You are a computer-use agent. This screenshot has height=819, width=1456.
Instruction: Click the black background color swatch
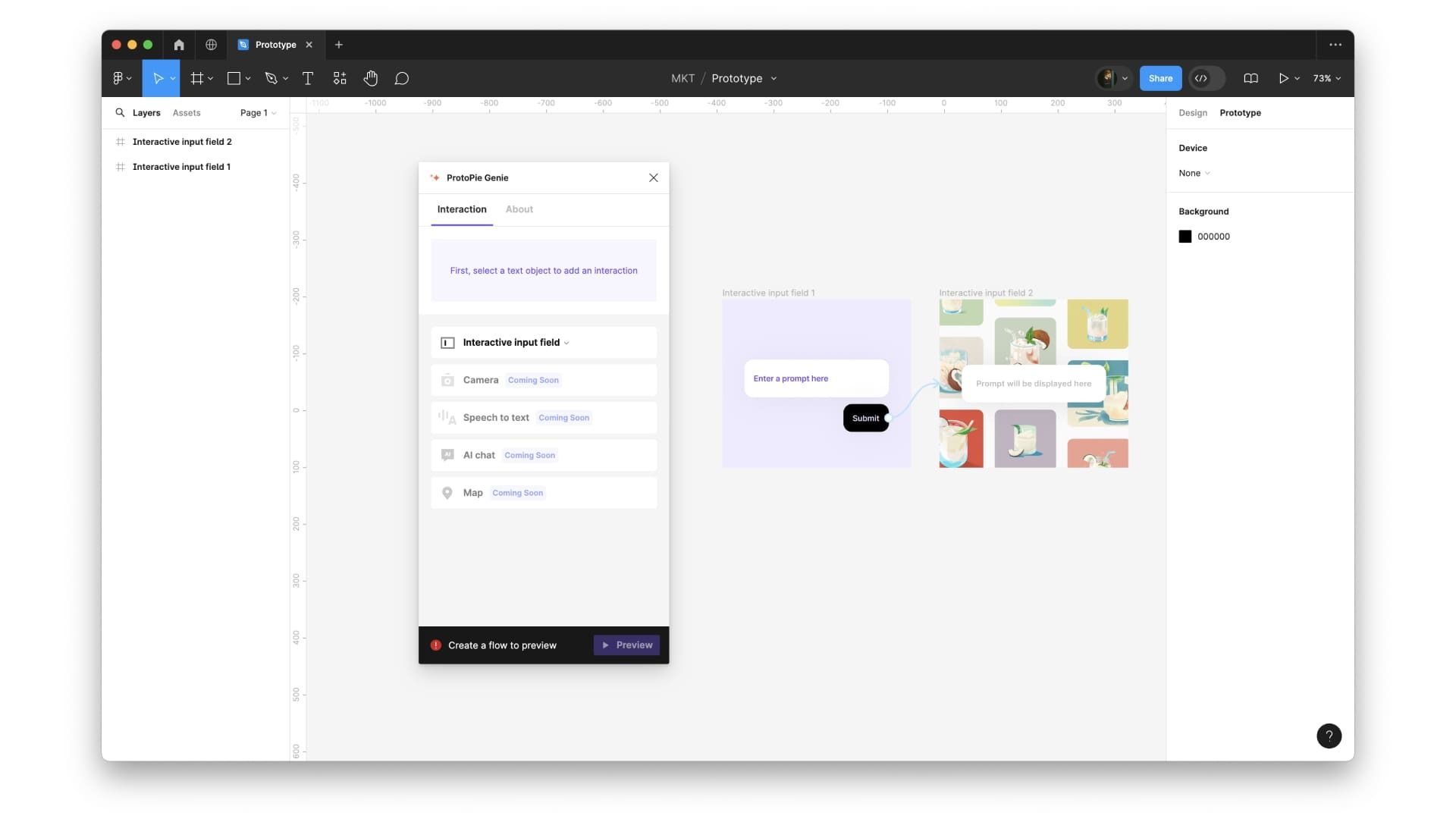1185,236
